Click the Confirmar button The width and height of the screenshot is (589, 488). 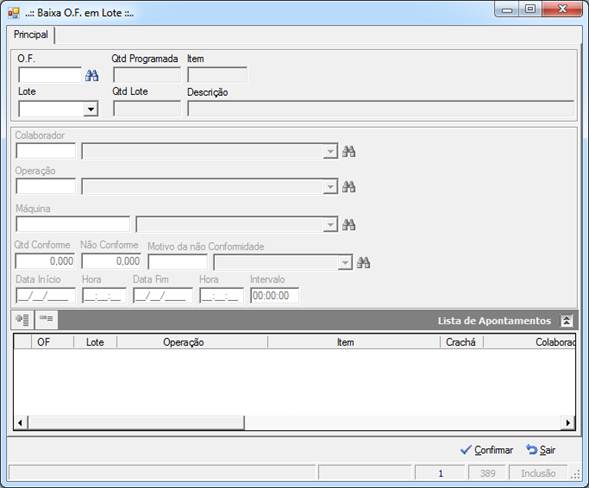[x=487, y=450]
